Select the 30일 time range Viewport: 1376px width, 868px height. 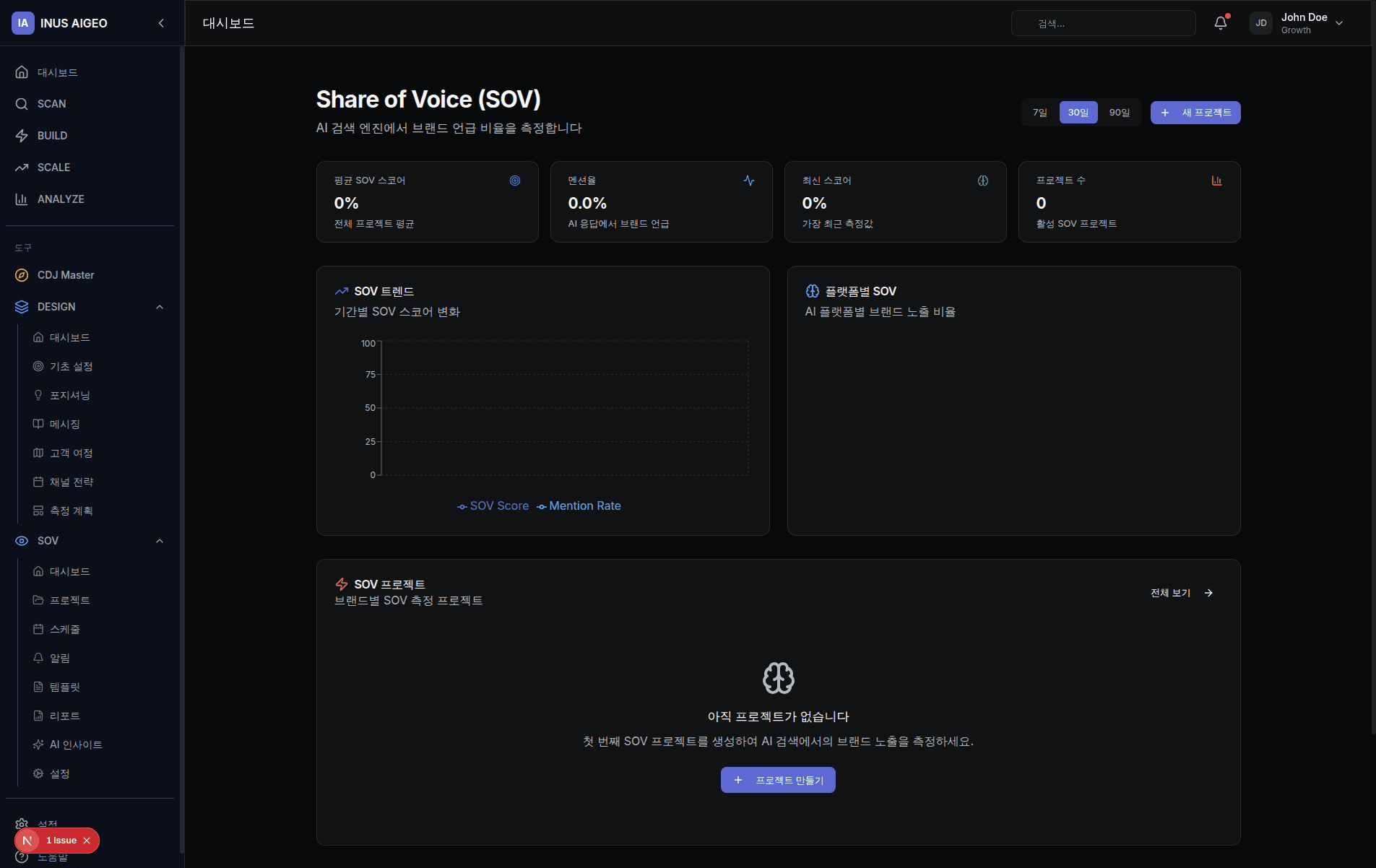1078,113
